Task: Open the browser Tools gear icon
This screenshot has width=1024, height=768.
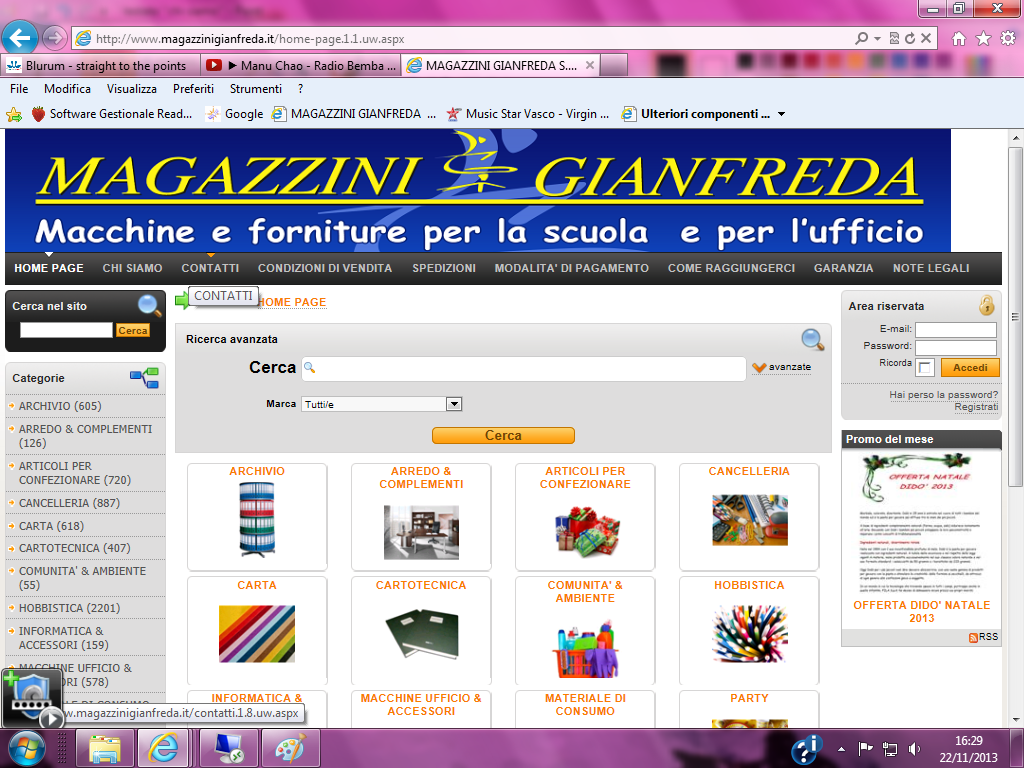Action: 1008,39
